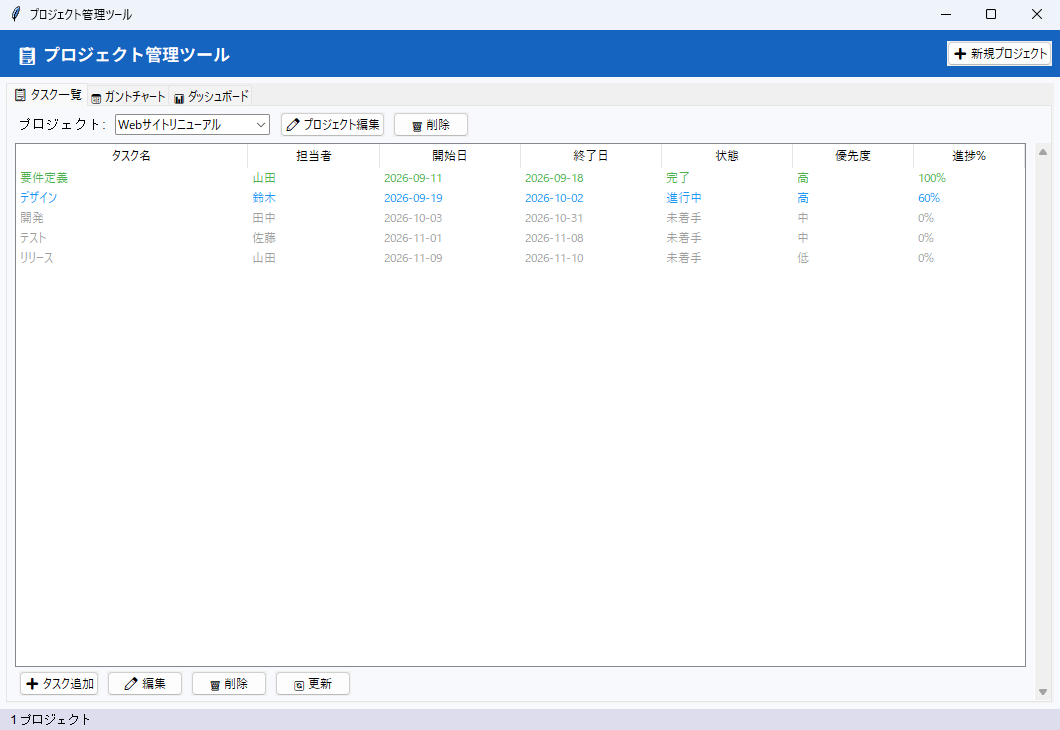Viewport: 1060px width, 730px height.
Task: Click the 開始日 column header
Action: 450,155
